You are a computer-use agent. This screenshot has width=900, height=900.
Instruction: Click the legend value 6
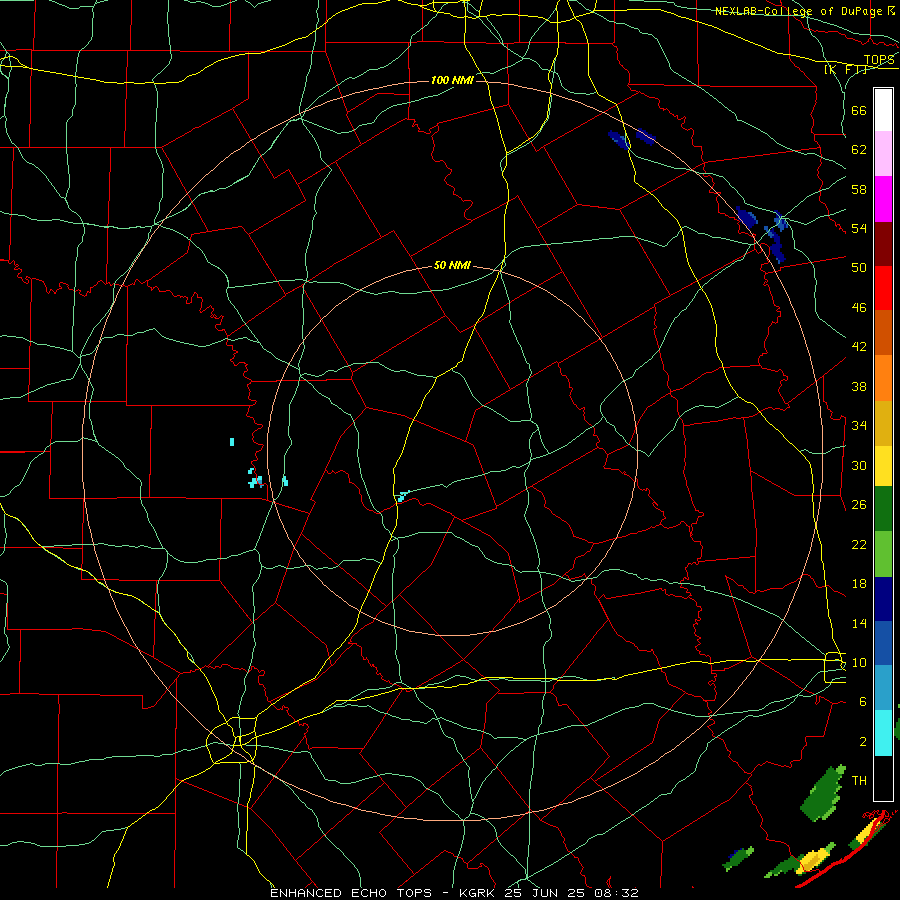pos(862,702)
